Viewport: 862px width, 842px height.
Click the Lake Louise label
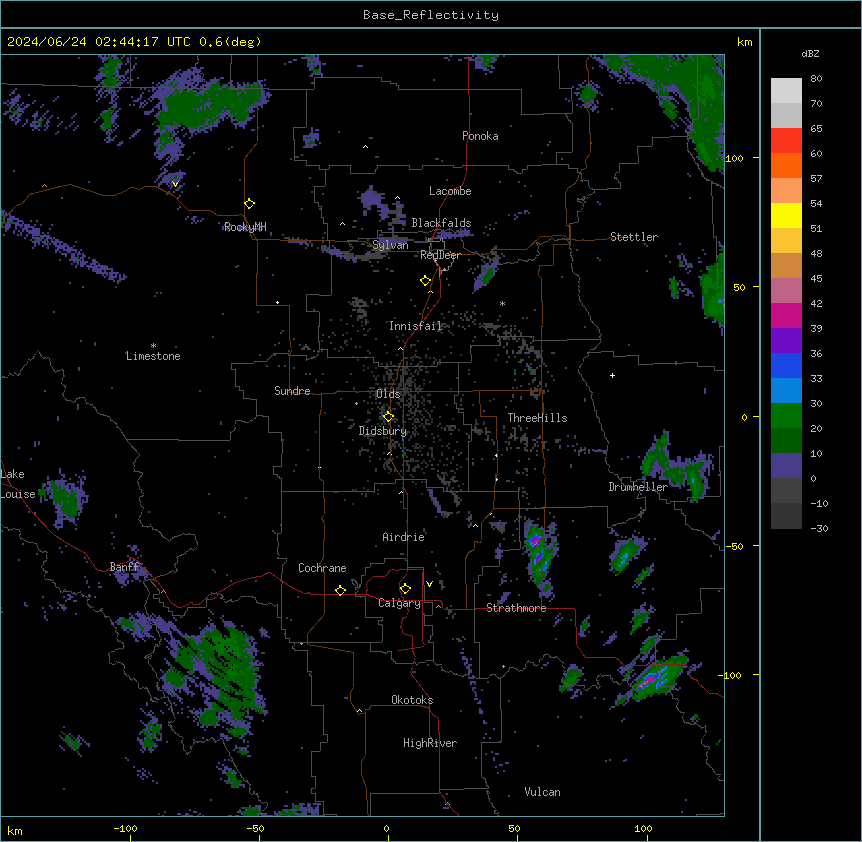[18, 484]
